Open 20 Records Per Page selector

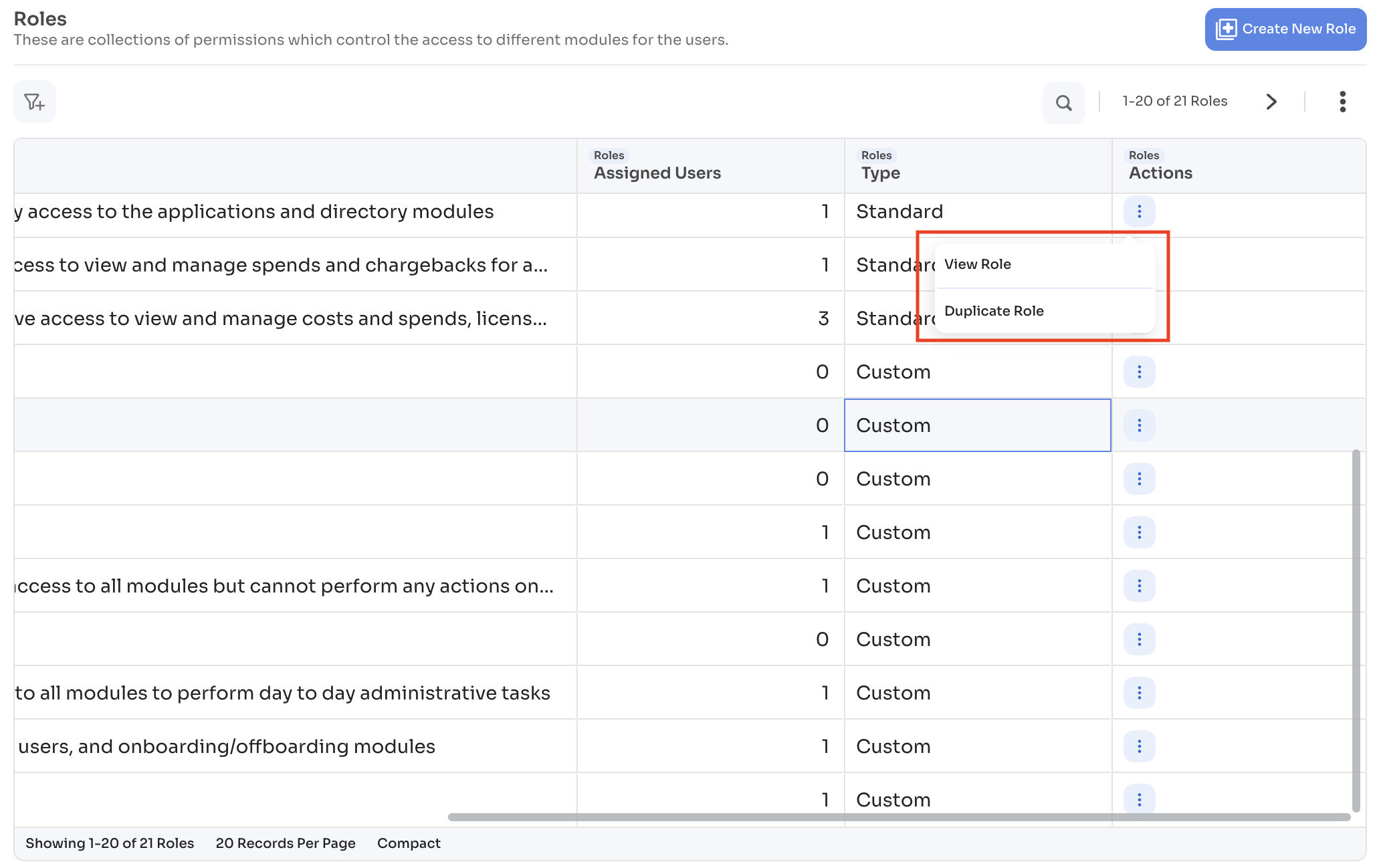click(x=285, y=843)
